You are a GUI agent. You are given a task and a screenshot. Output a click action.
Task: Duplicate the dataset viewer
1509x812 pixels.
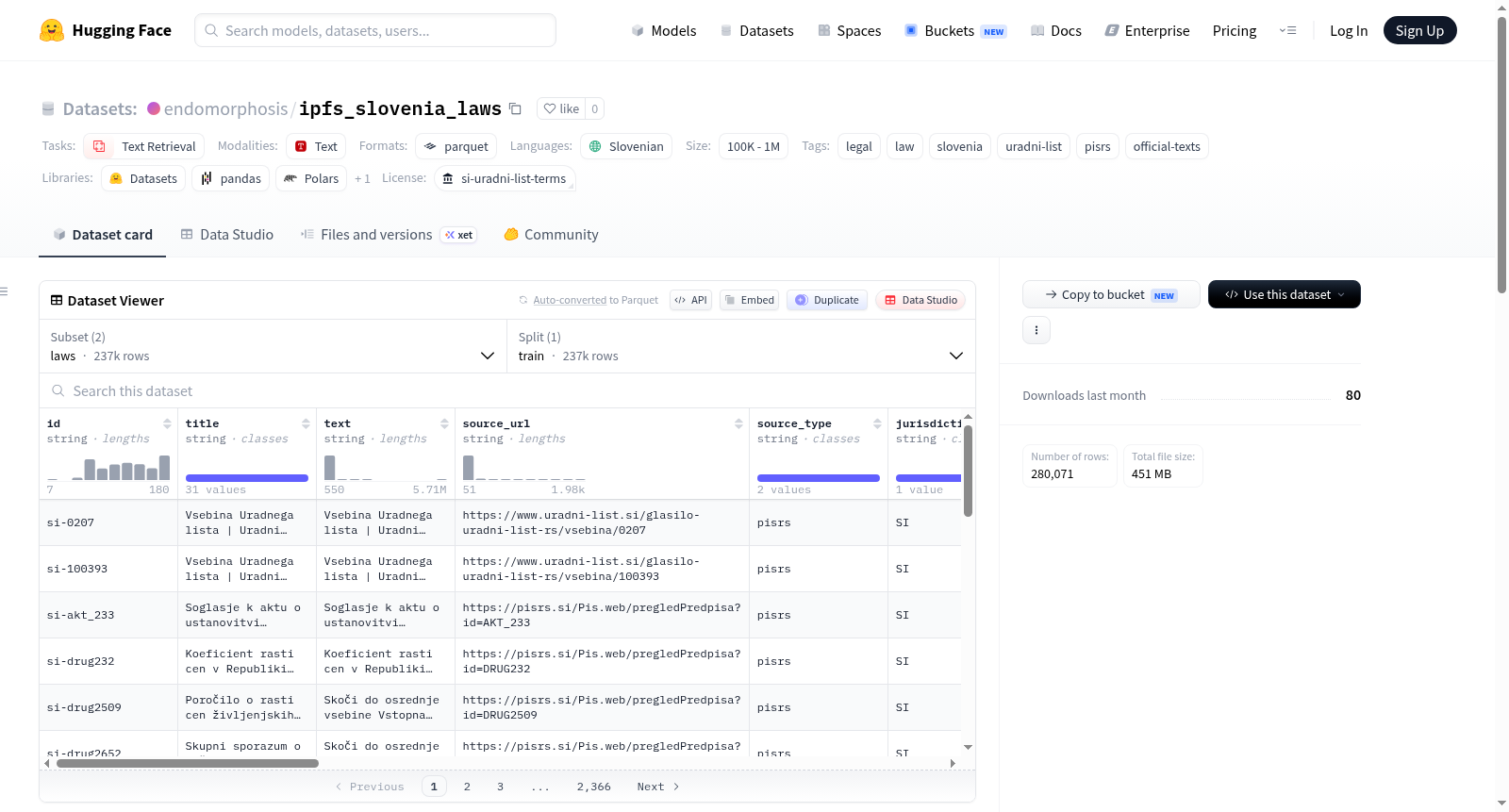[827, 300]
